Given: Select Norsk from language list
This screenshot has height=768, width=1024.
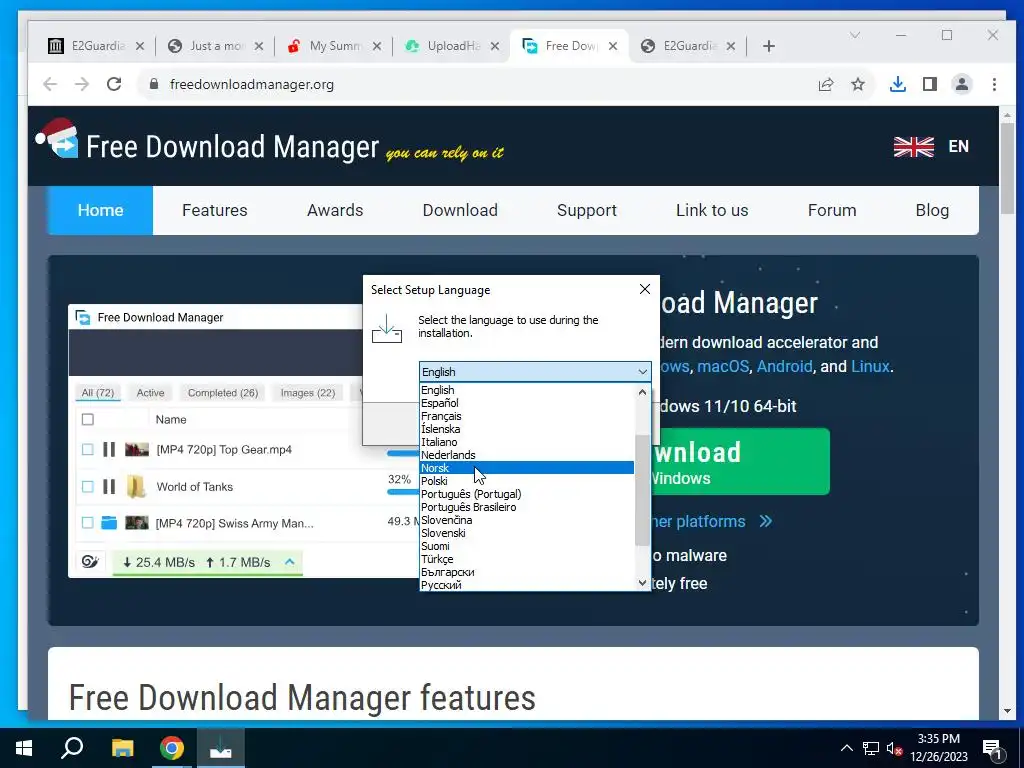Looking at the screenshot, I should (x=526, y=468).
